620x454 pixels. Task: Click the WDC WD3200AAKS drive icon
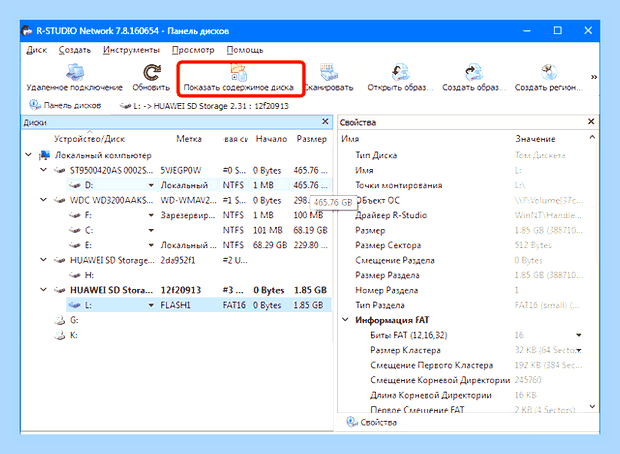click(59, 200)
